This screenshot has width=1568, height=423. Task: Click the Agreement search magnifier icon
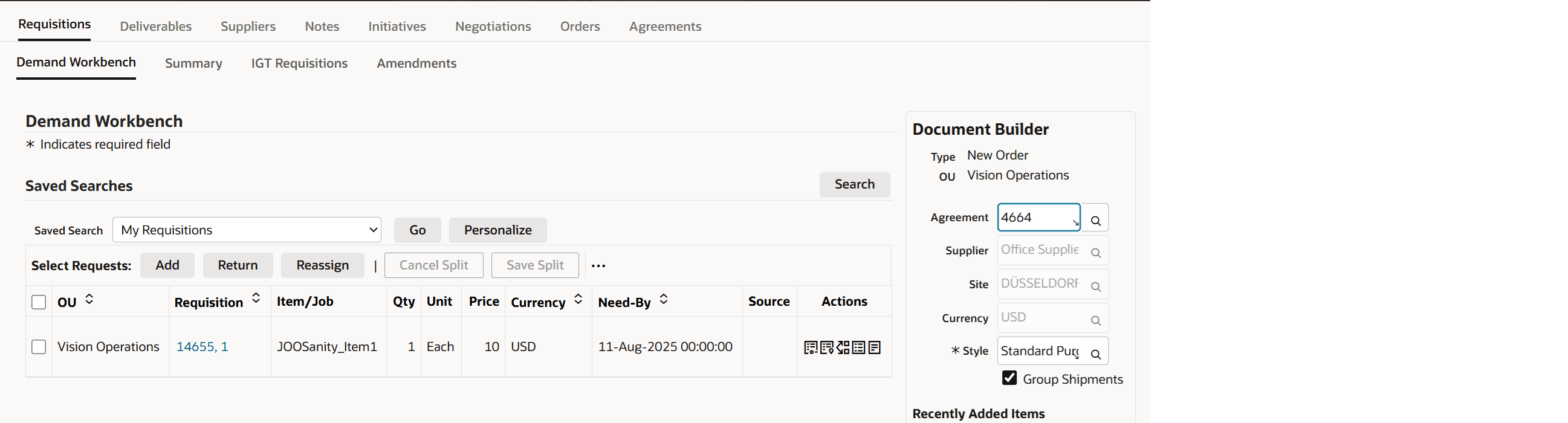(1095, 220)
